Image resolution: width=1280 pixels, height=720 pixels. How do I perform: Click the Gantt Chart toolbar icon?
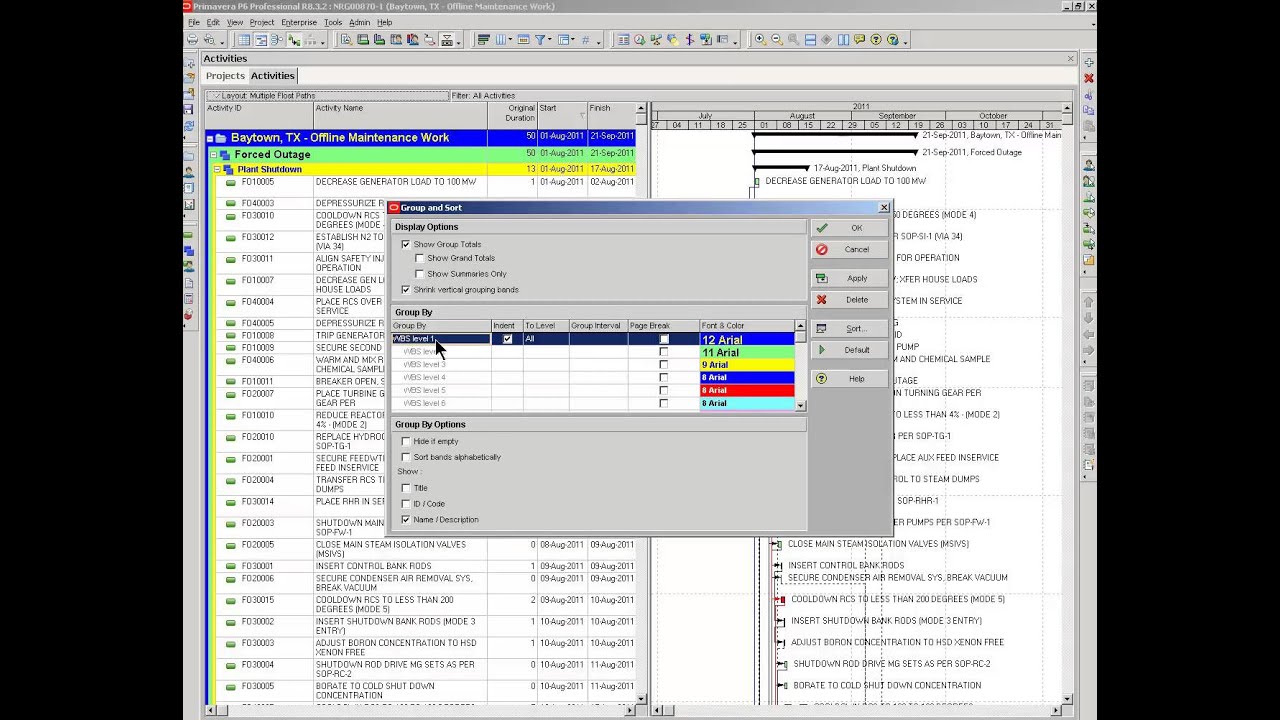pos(261,40)
